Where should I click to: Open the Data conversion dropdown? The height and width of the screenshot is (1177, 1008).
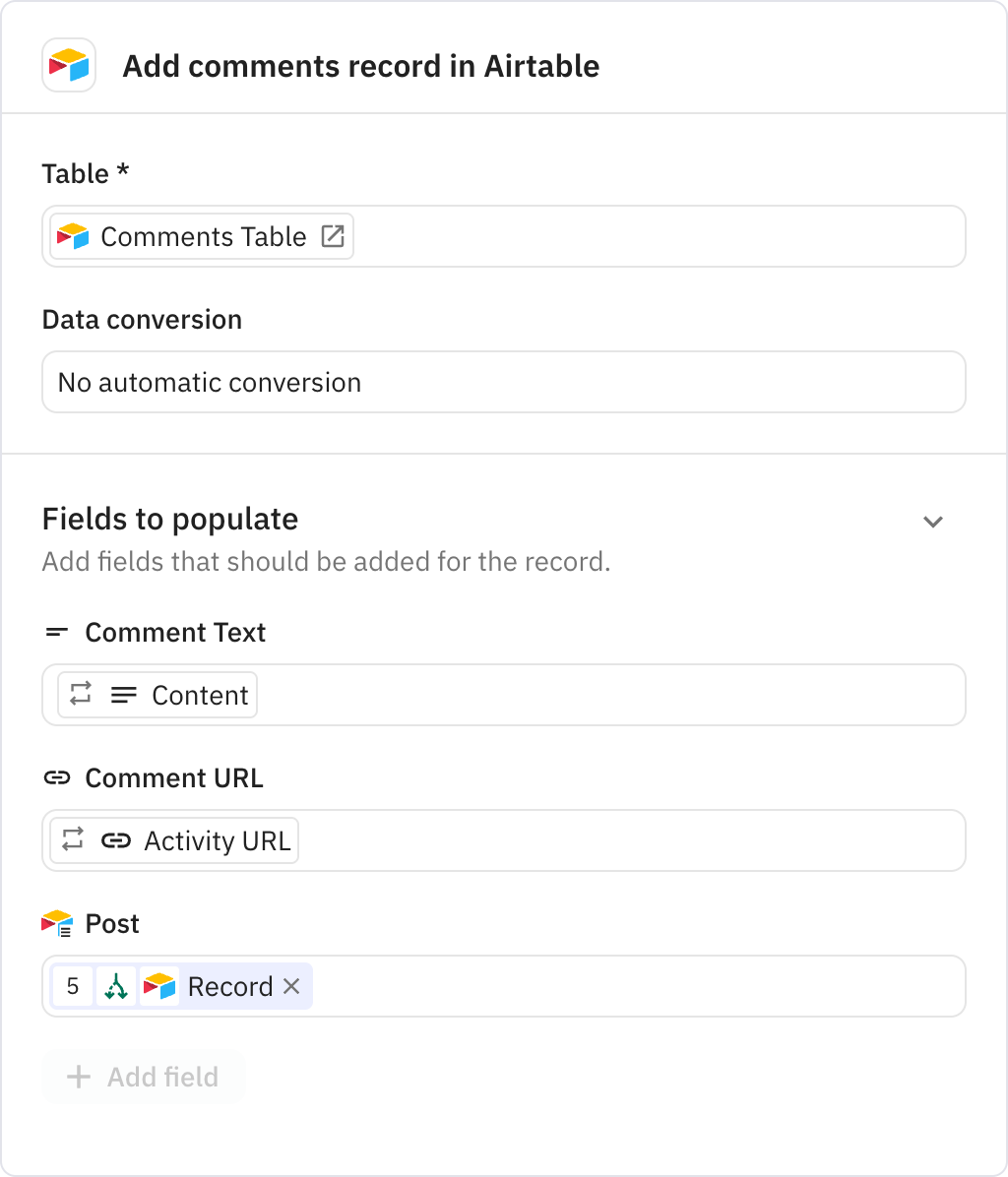pos(504,382)
